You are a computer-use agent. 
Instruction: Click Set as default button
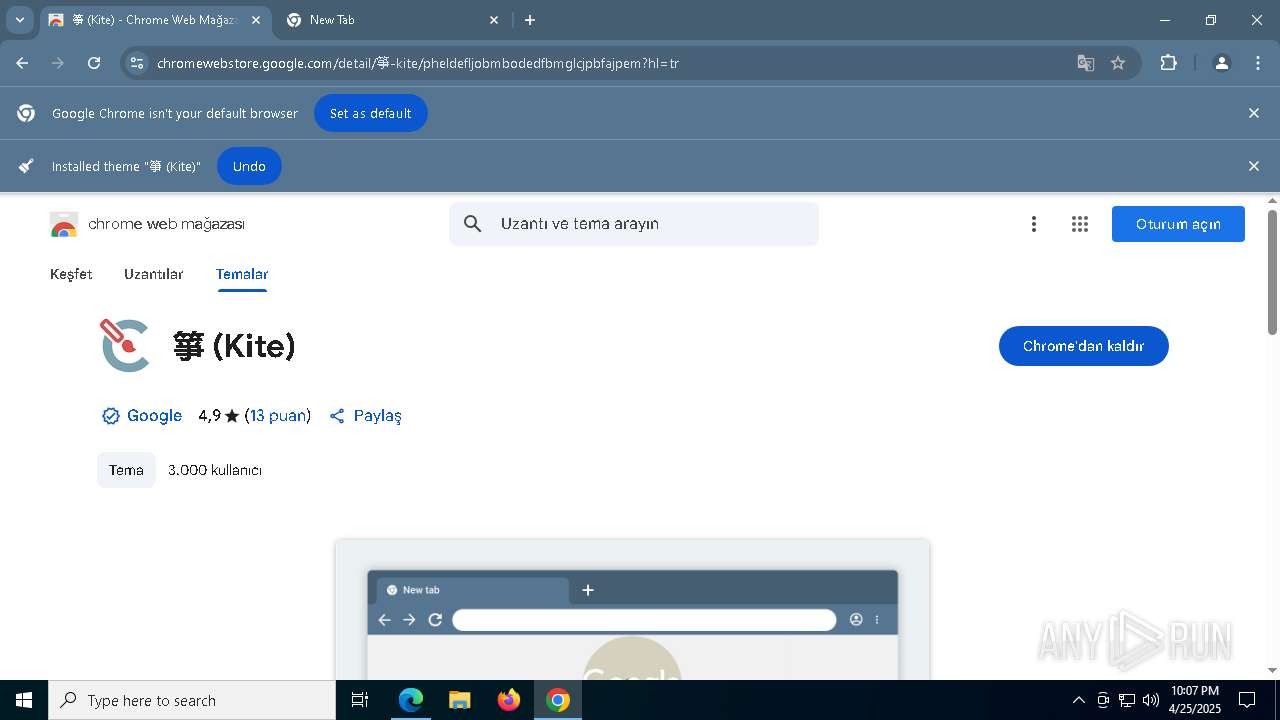tap(370, 113)
